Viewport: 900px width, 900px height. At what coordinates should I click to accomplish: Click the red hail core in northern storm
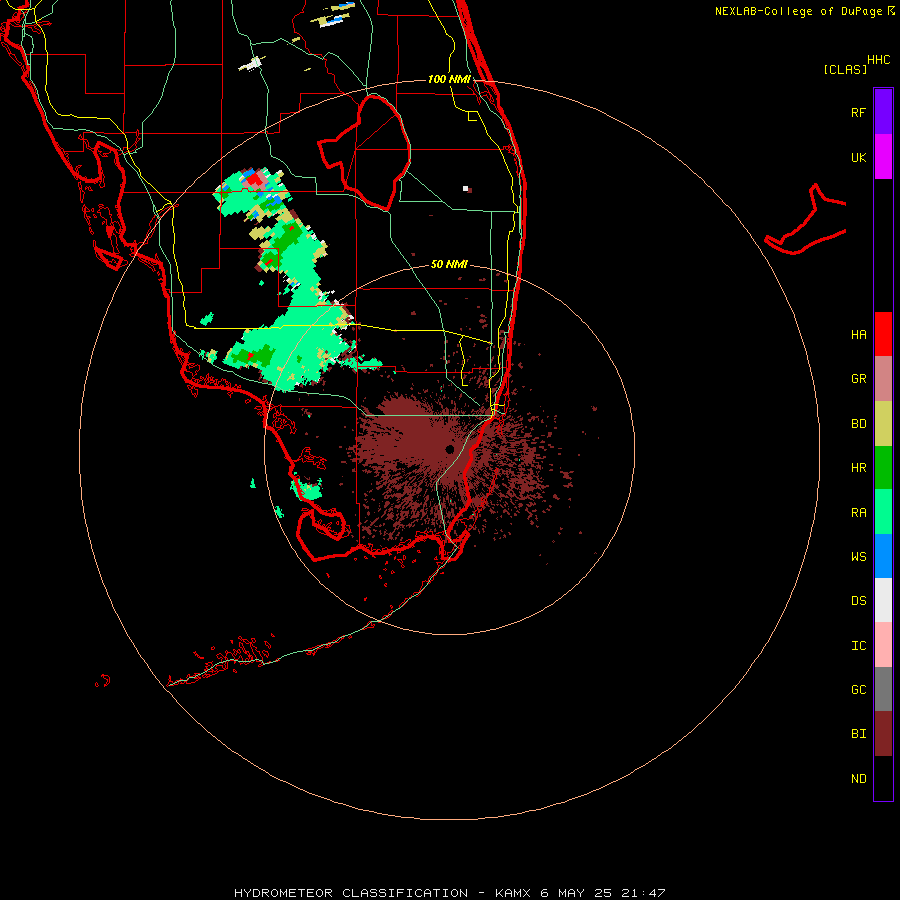(254, 179)
